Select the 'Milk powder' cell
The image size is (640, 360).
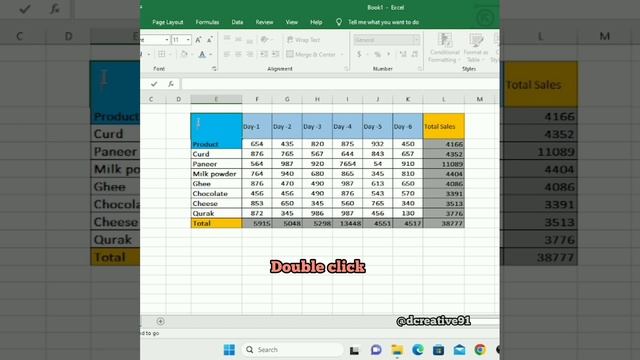[216, 174]
